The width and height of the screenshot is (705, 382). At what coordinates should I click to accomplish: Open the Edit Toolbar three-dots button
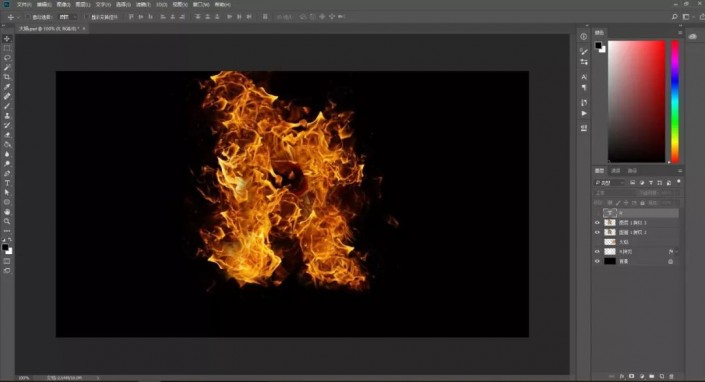7,231
